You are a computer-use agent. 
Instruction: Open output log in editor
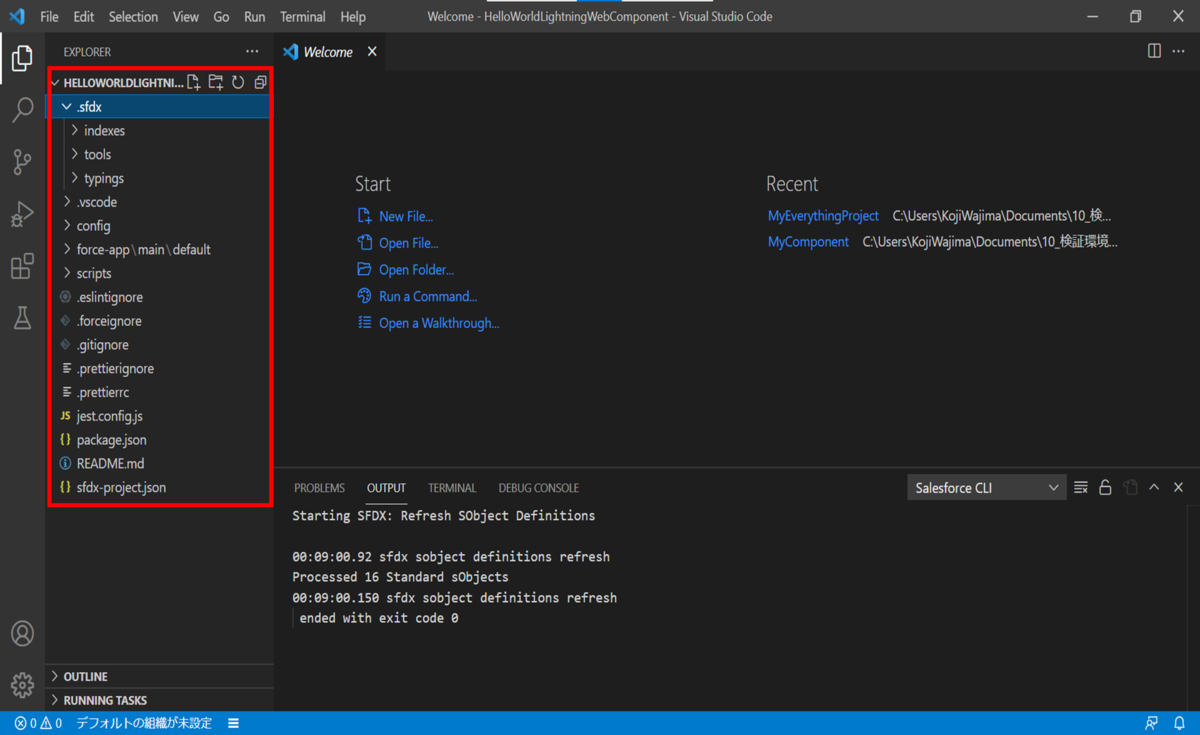(x=1130, y=488)
